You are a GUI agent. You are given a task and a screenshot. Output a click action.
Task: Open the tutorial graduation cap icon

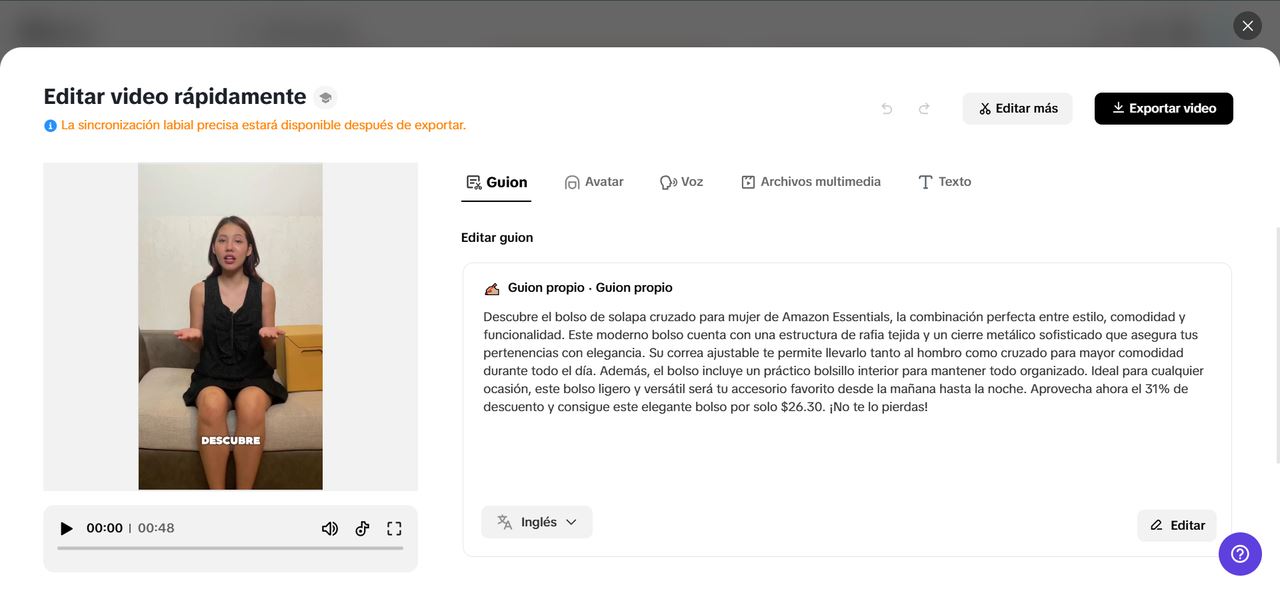click(325, 97)
